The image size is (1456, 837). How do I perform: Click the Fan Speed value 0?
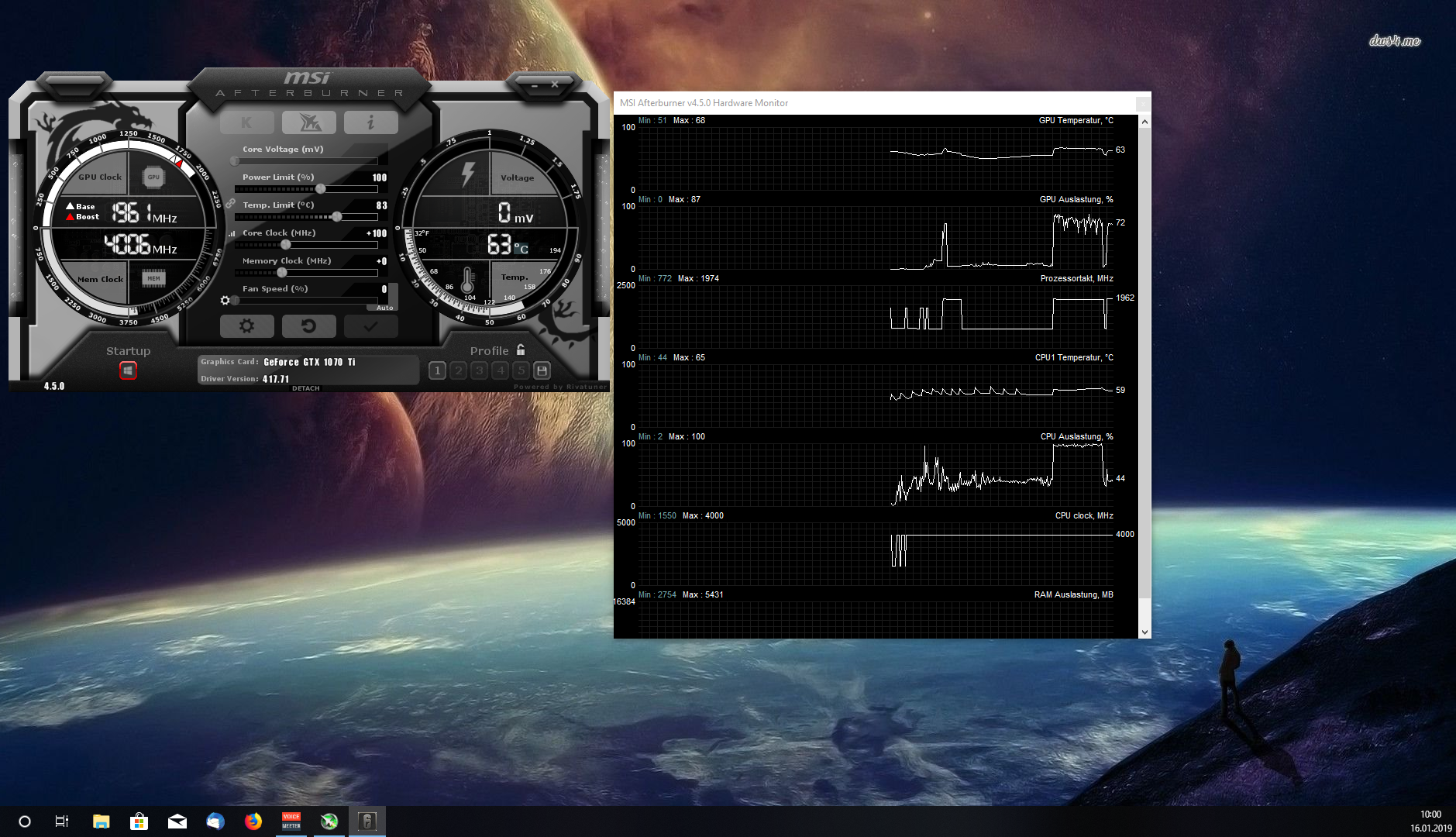384,289
